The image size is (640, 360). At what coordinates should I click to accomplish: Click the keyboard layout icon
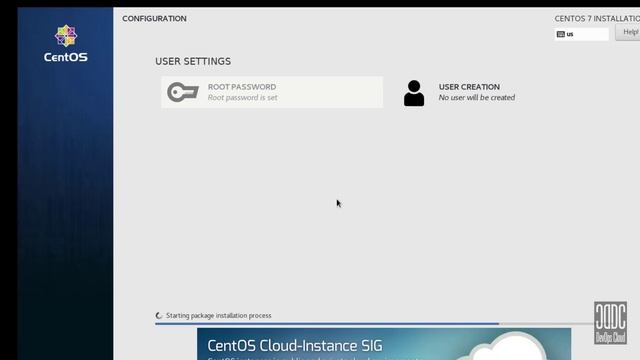[x=561, y=34]
